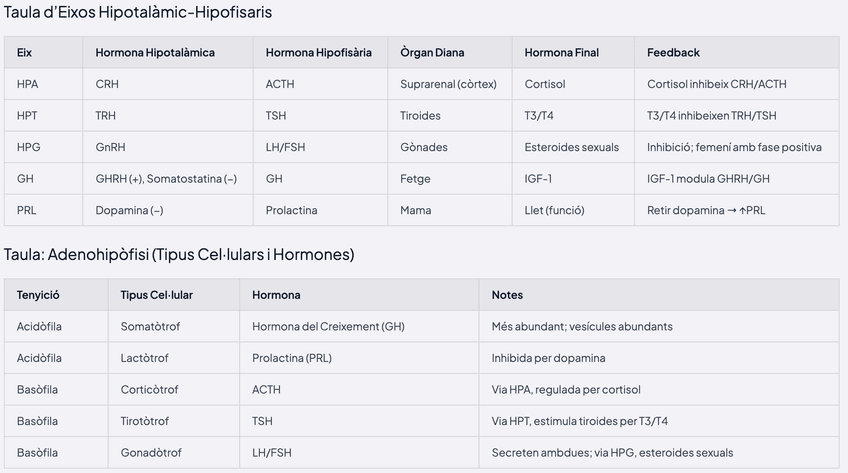This screenshot has height=473, width=848.
Task: Select the 'Retir dopamina → ↑PRL' cell
Action: (706, 211)
